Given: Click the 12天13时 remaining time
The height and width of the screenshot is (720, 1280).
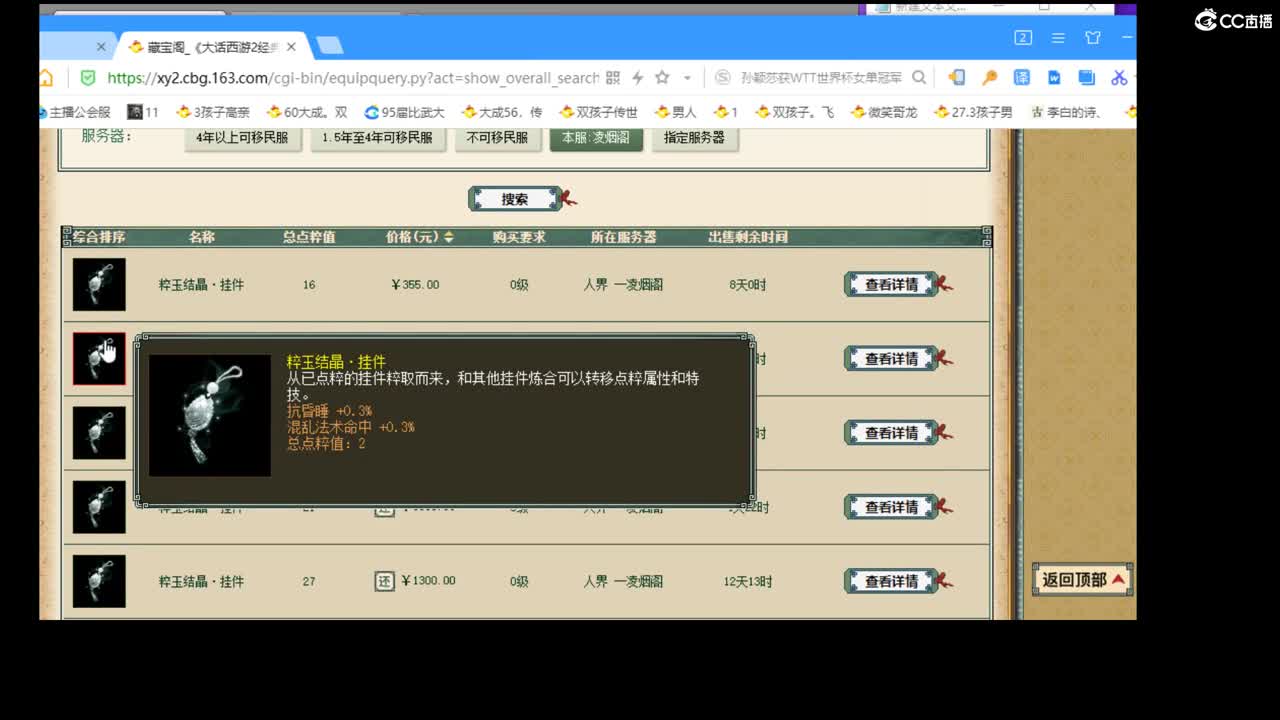Looking at the screenshot, I should point(748,581).
